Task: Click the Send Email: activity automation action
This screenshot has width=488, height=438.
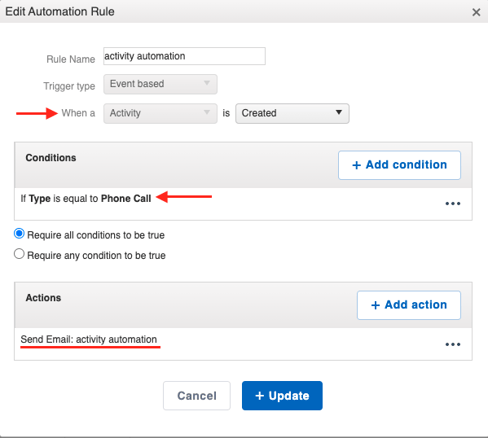Action: [89, 339]
